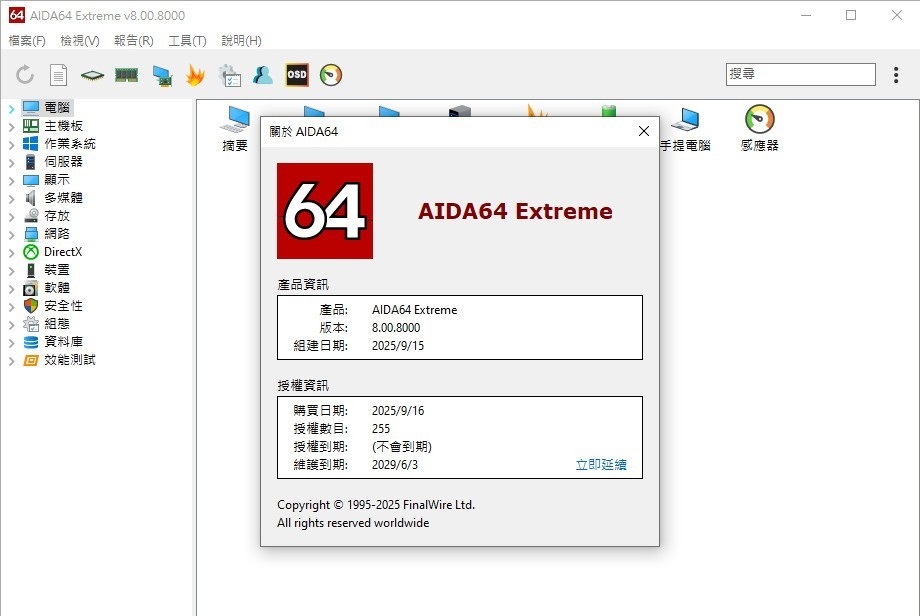
Task: Click the 立即延續 renew link
Action: [601, 465]
